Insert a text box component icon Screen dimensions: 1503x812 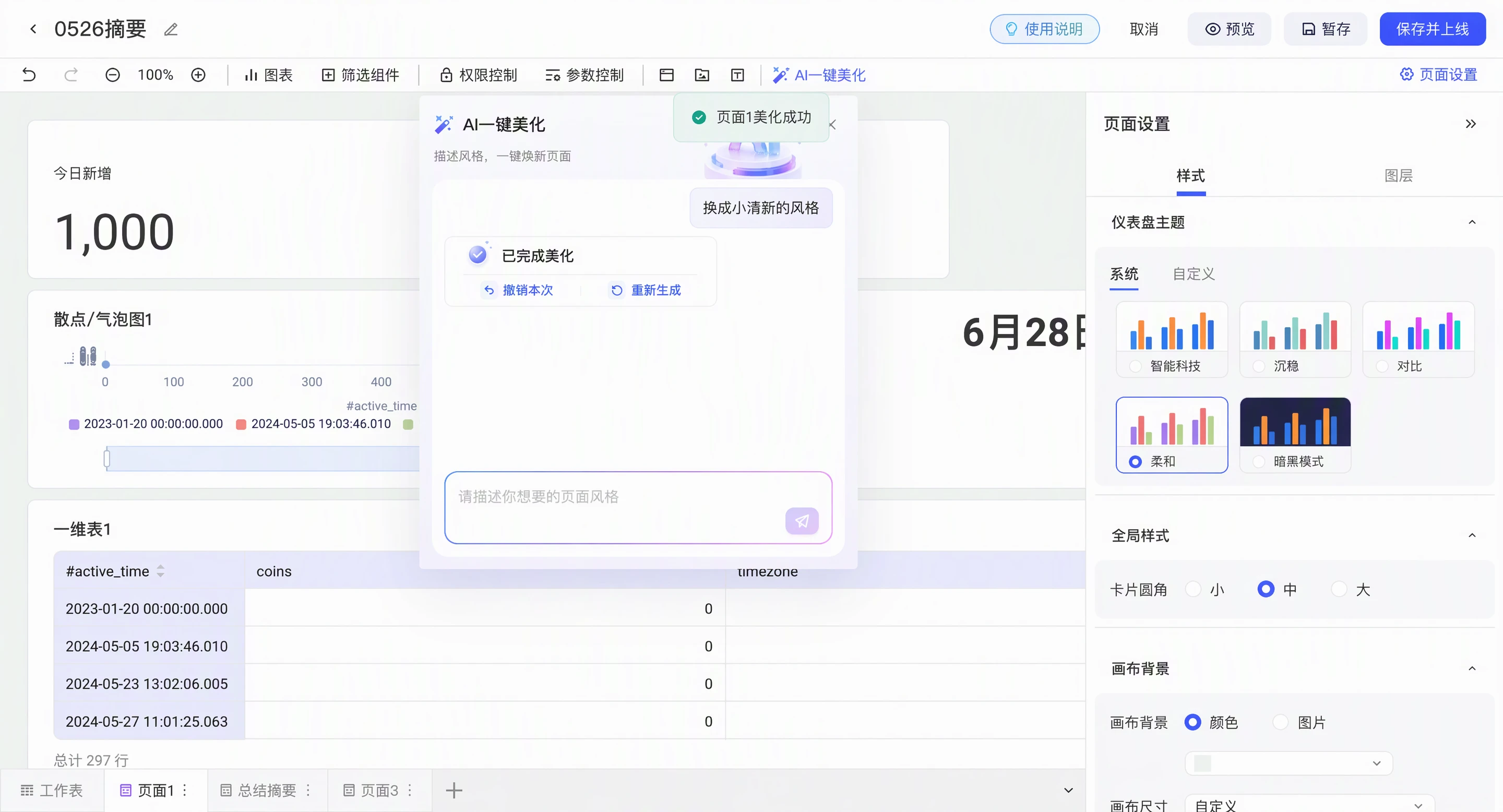737,75
